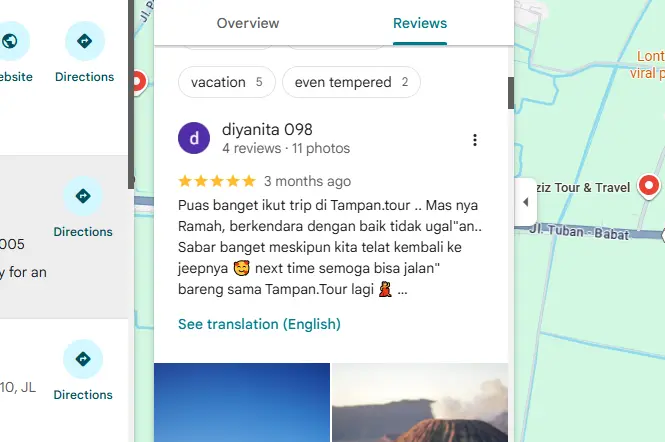665x442 pixels.
Task: Click the '3 months ago' timestamp
Action: 307,181
